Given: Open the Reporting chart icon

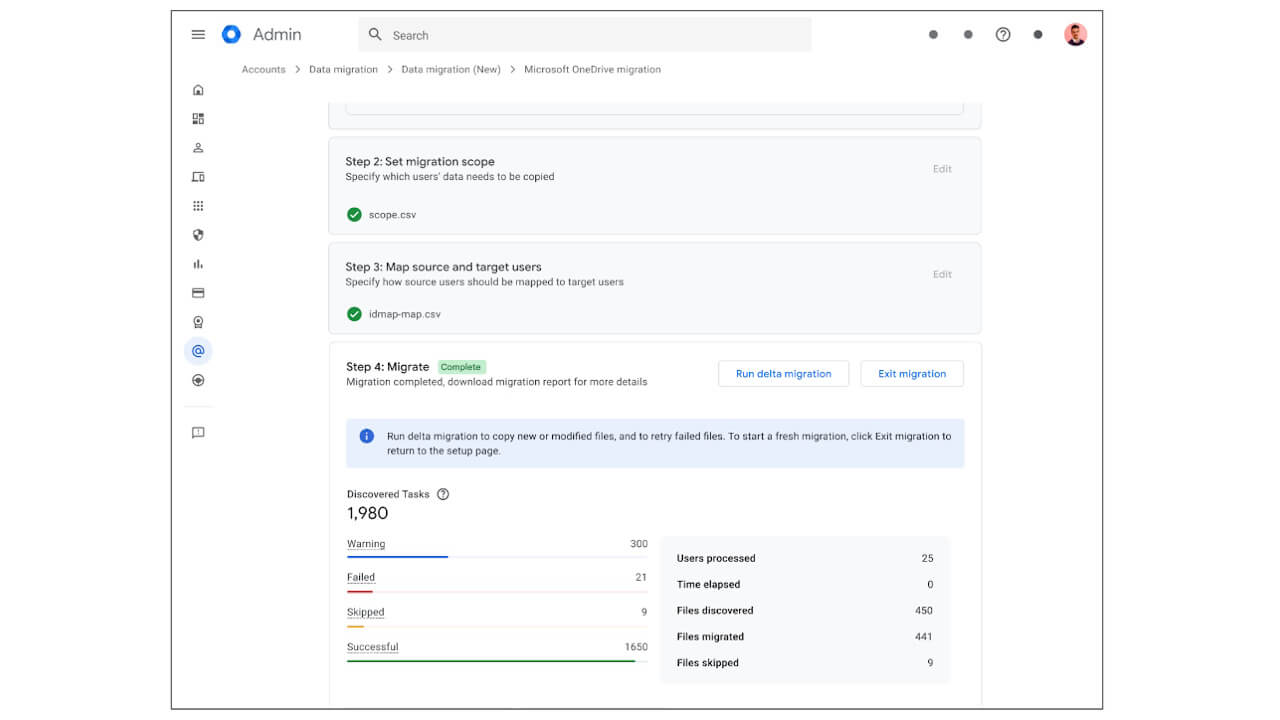Looking at the screenshot, I should tap(198, 264).
